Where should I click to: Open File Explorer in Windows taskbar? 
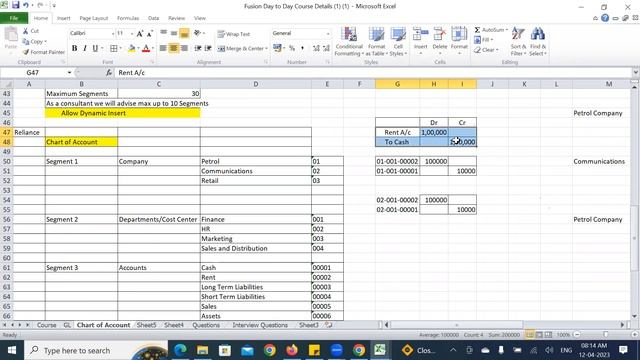(x=202, y=350)
